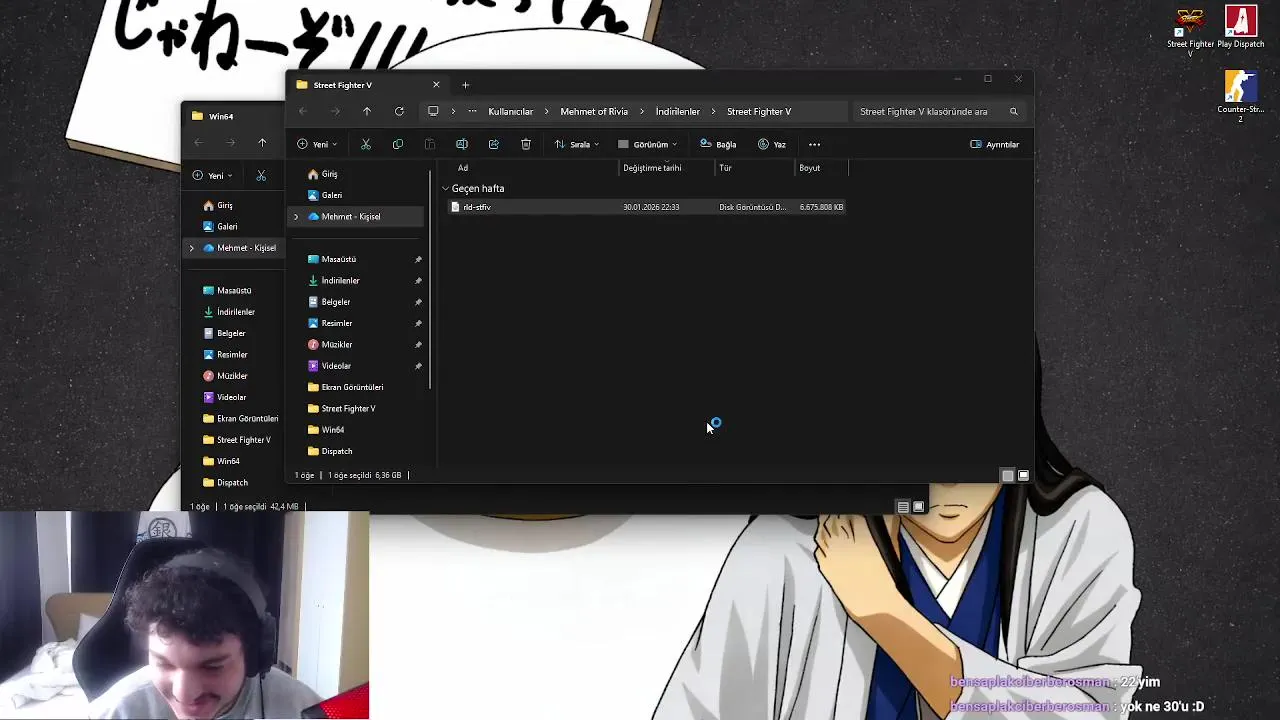The height and width of the screenshot is (720, 1280).
Task: Click the Copy icon in Street Fighter V toolbar
Action: 398,144
